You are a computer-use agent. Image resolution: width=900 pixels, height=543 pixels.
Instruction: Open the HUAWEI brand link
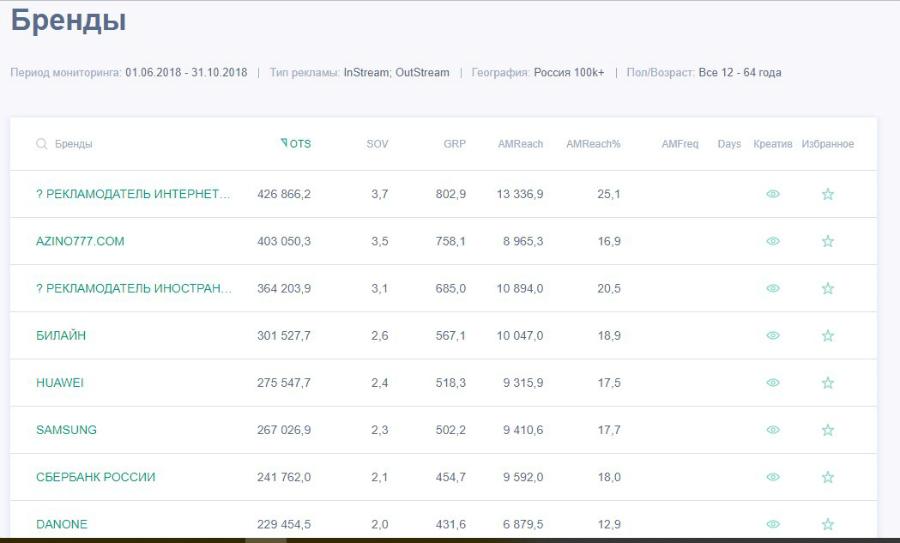pos(60,383)
